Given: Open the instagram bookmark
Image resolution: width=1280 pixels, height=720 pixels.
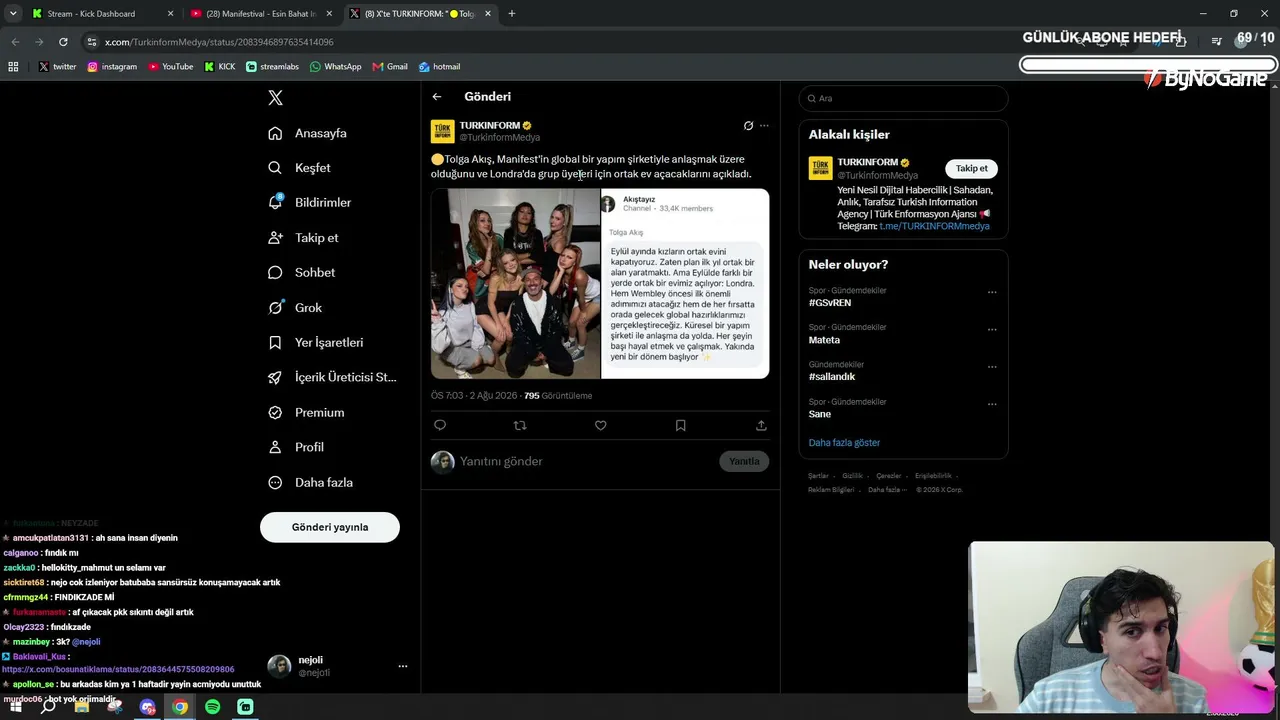Looking at the screenshot, I should pos(112,67).
